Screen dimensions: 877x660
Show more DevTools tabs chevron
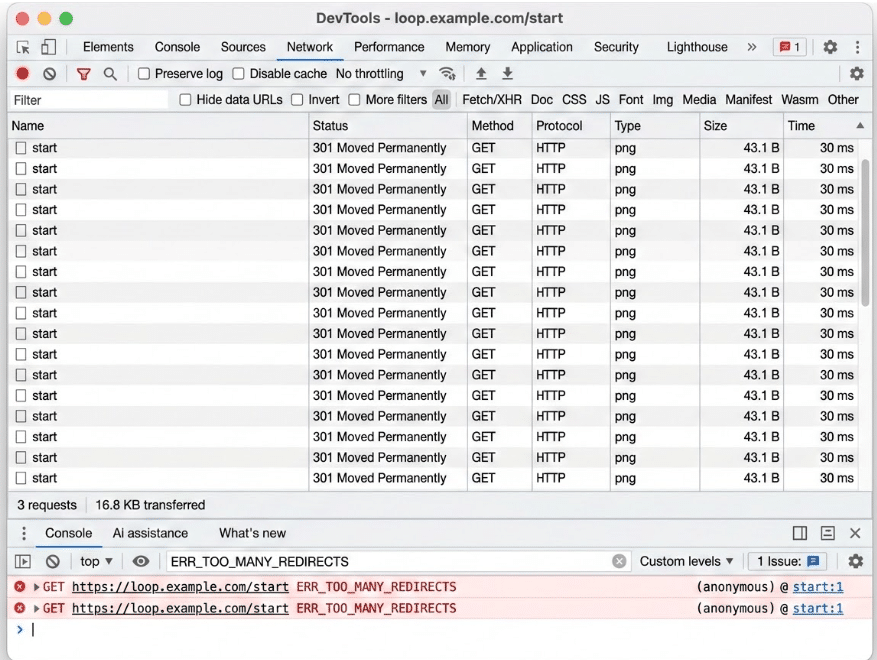coord(752,47)
